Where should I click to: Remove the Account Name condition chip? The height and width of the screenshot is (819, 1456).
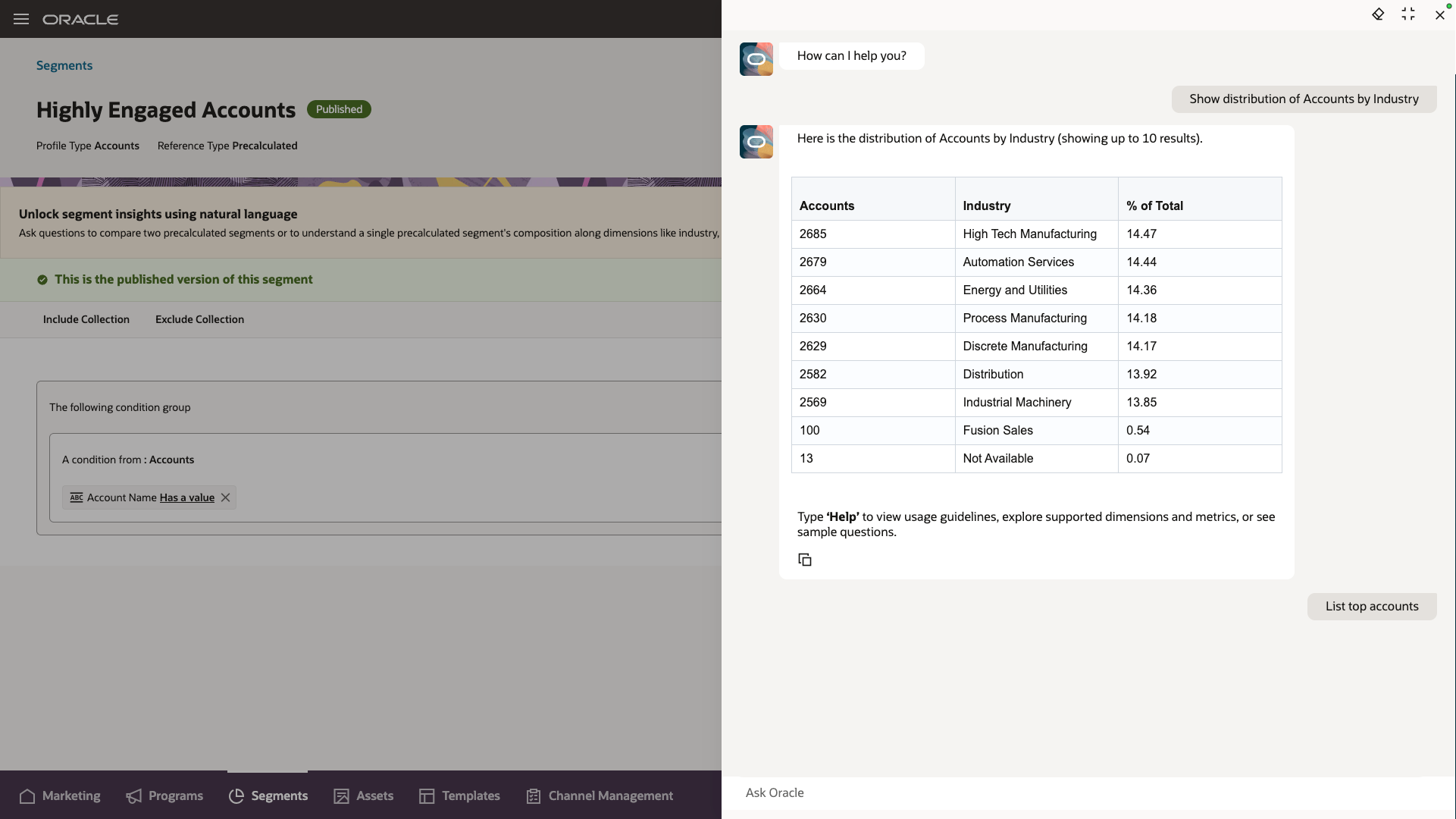225,497
